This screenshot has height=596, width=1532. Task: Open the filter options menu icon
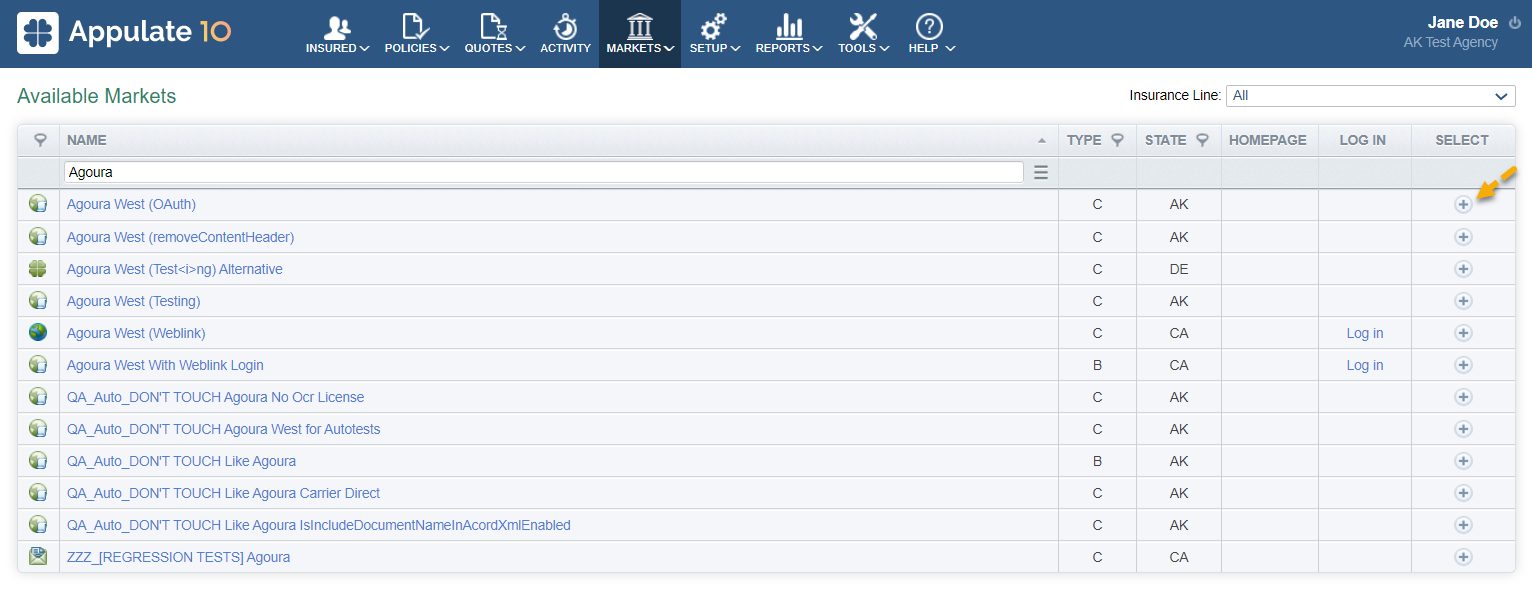pyautogui.click(x=1041, y=172)
